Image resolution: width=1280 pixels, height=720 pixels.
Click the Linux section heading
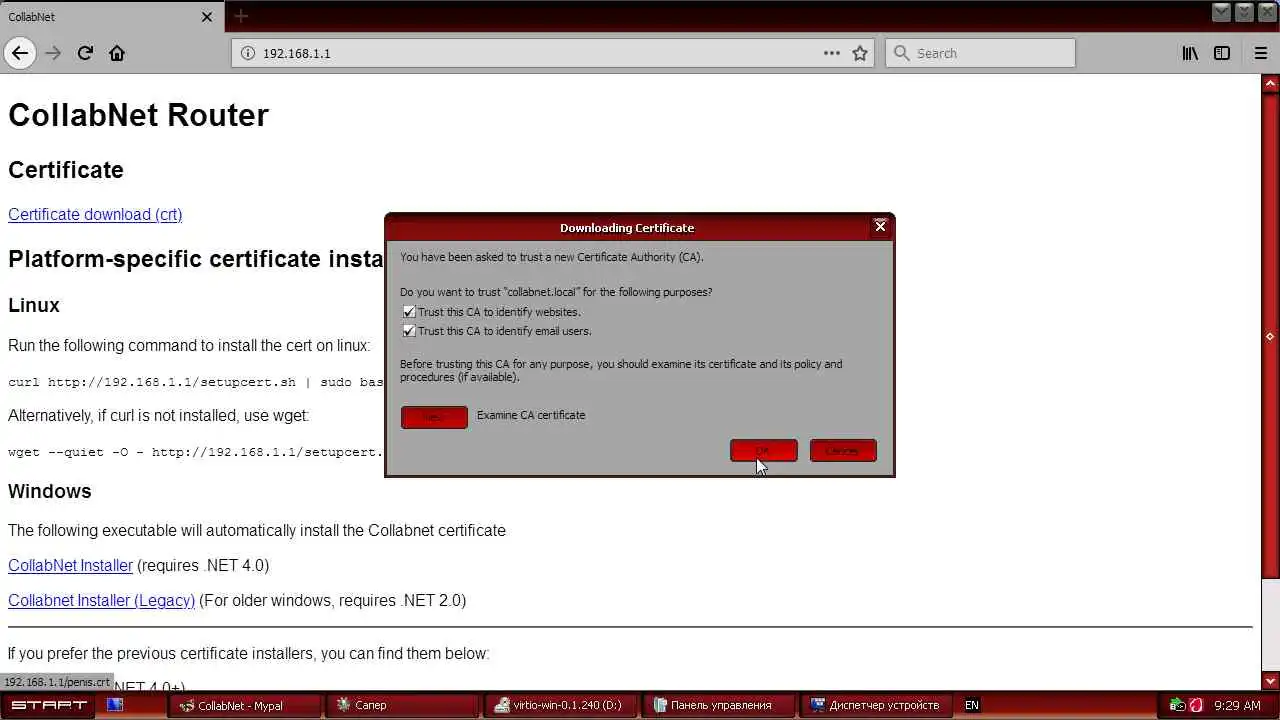click(34, 305)
